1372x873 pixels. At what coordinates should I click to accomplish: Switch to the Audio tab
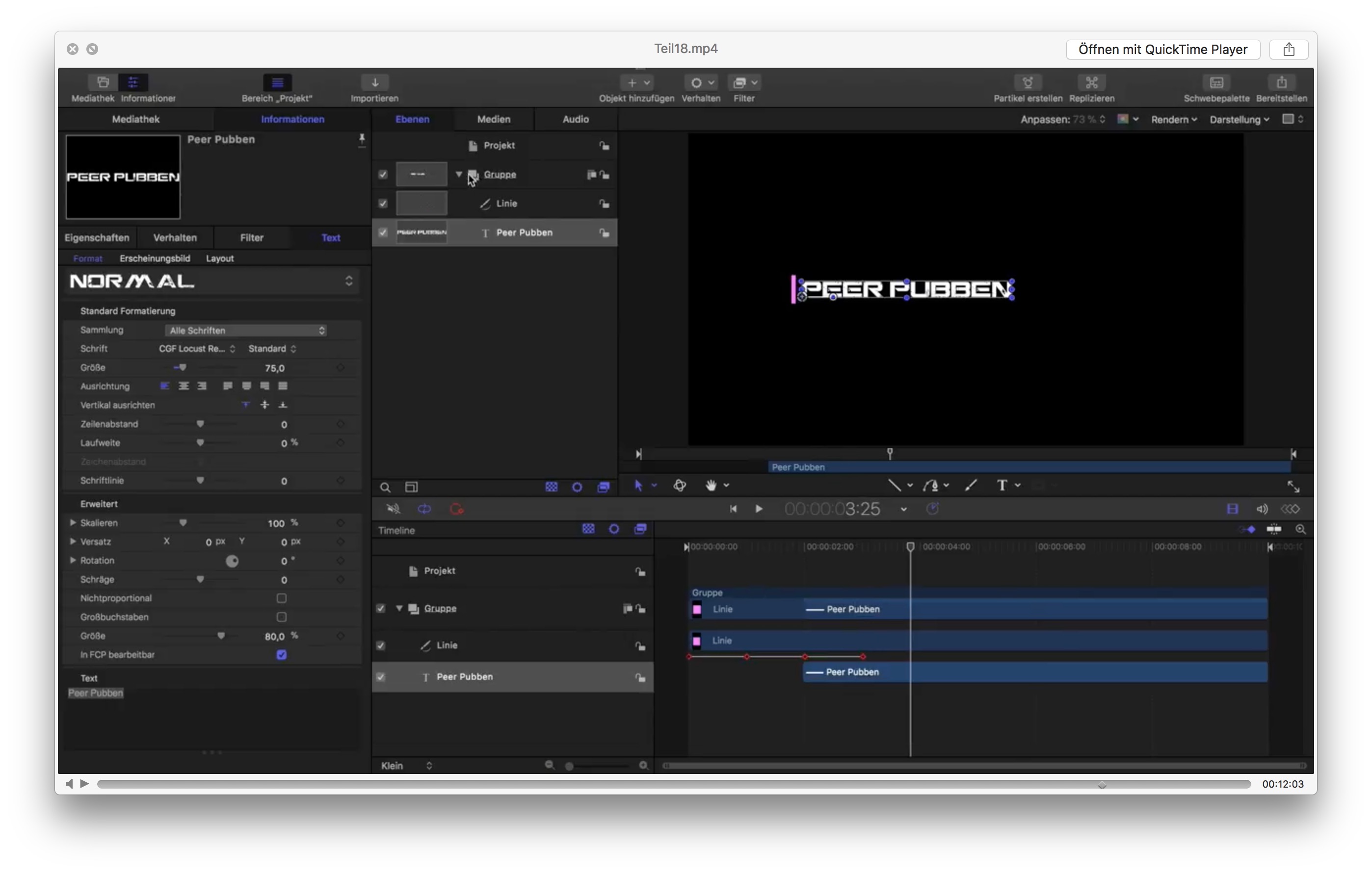576,119
